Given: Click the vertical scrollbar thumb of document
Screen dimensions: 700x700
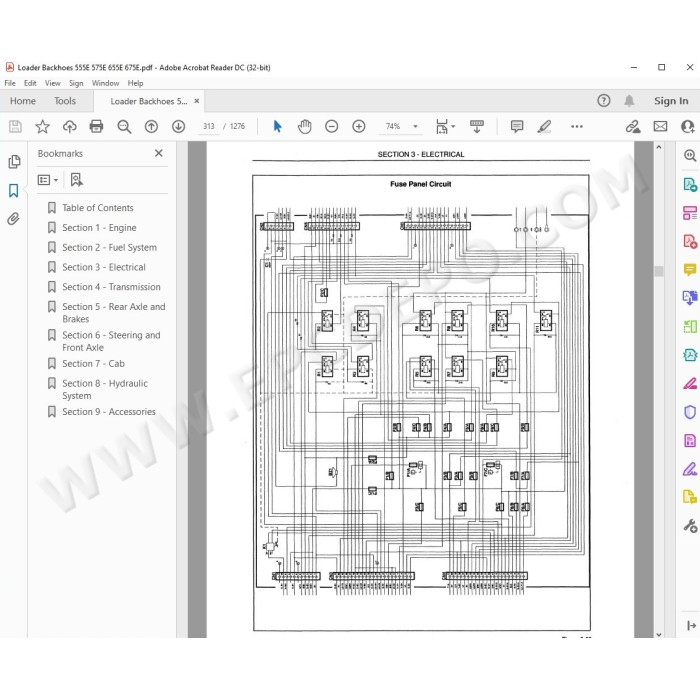Looking at the screenshot, I should [659, 271].
